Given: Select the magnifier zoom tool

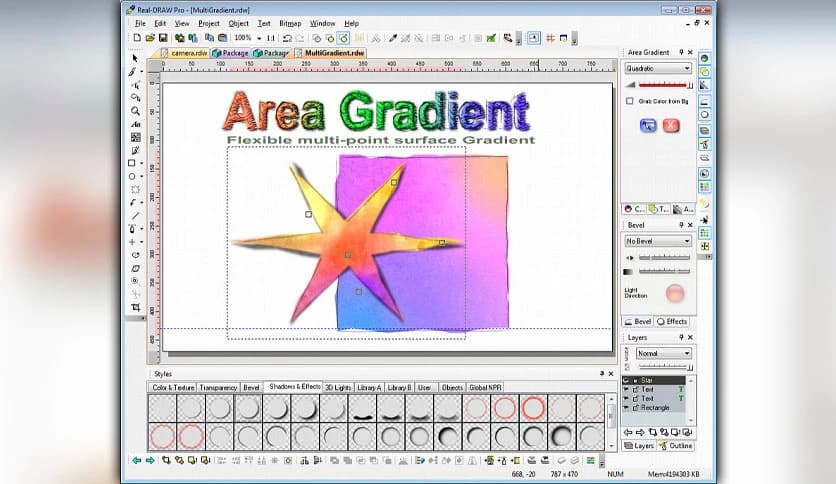Looking at the screenshot, I should [135, 111].
